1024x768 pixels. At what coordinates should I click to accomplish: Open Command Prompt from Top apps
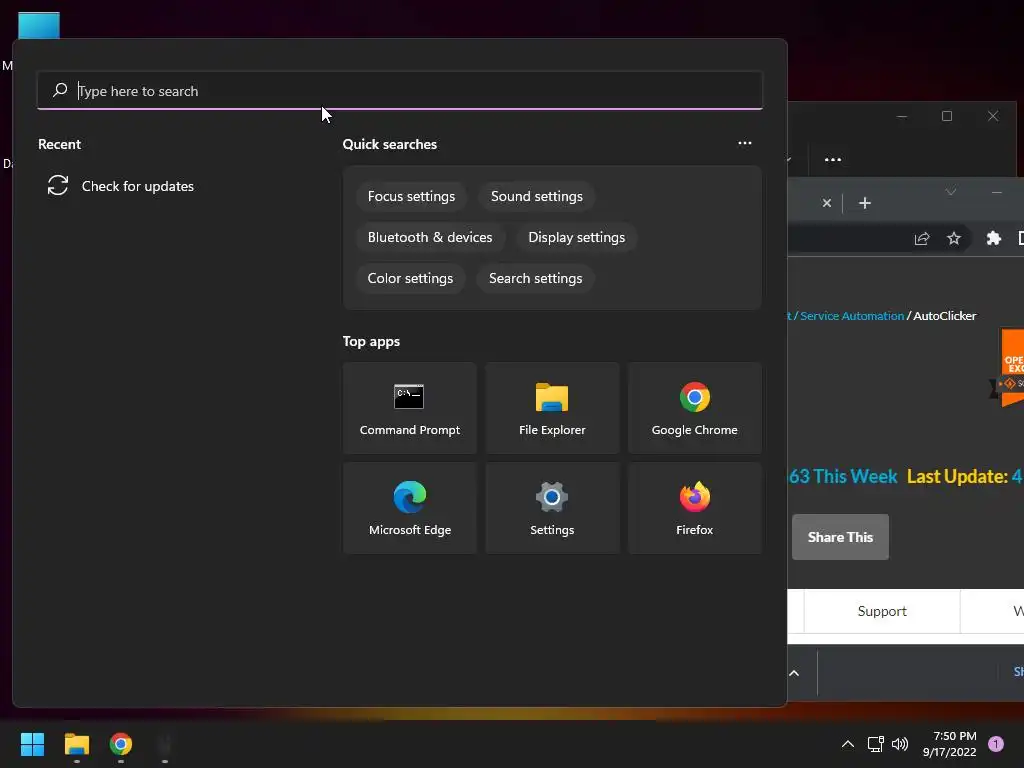(409, 408)
